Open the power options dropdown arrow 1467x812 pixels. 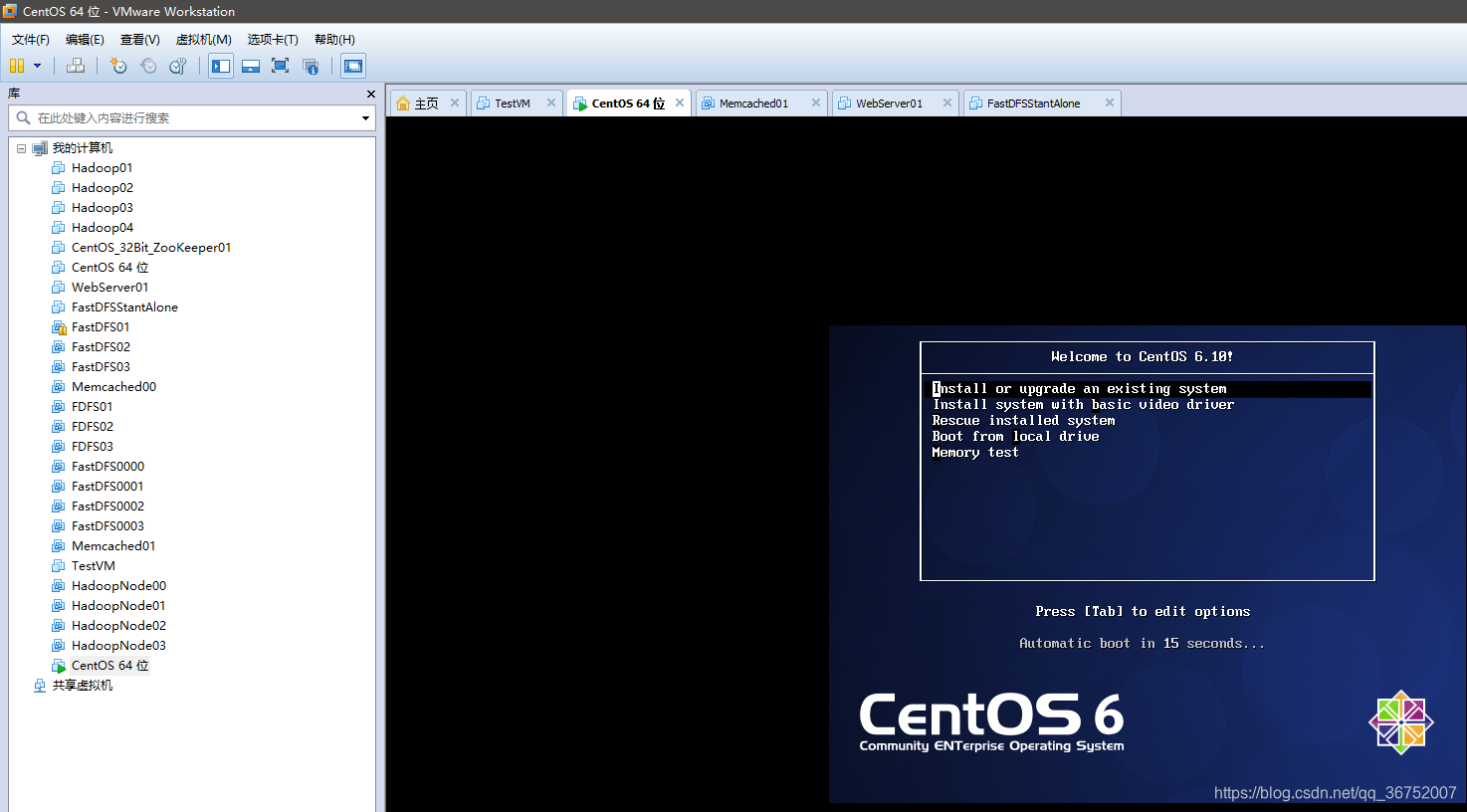pyautogui.click(x=38, y=66)
